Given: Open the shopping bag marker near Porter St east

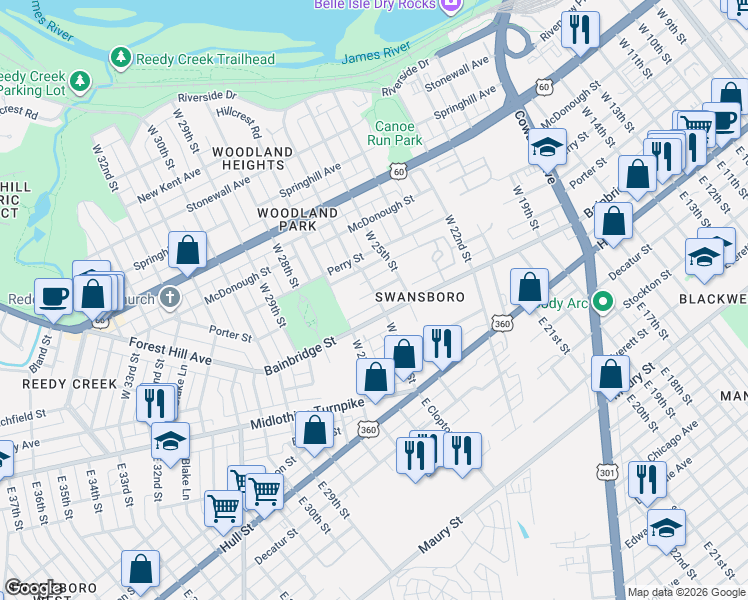Looking at the screenshot, I should (x=637, y=175).
